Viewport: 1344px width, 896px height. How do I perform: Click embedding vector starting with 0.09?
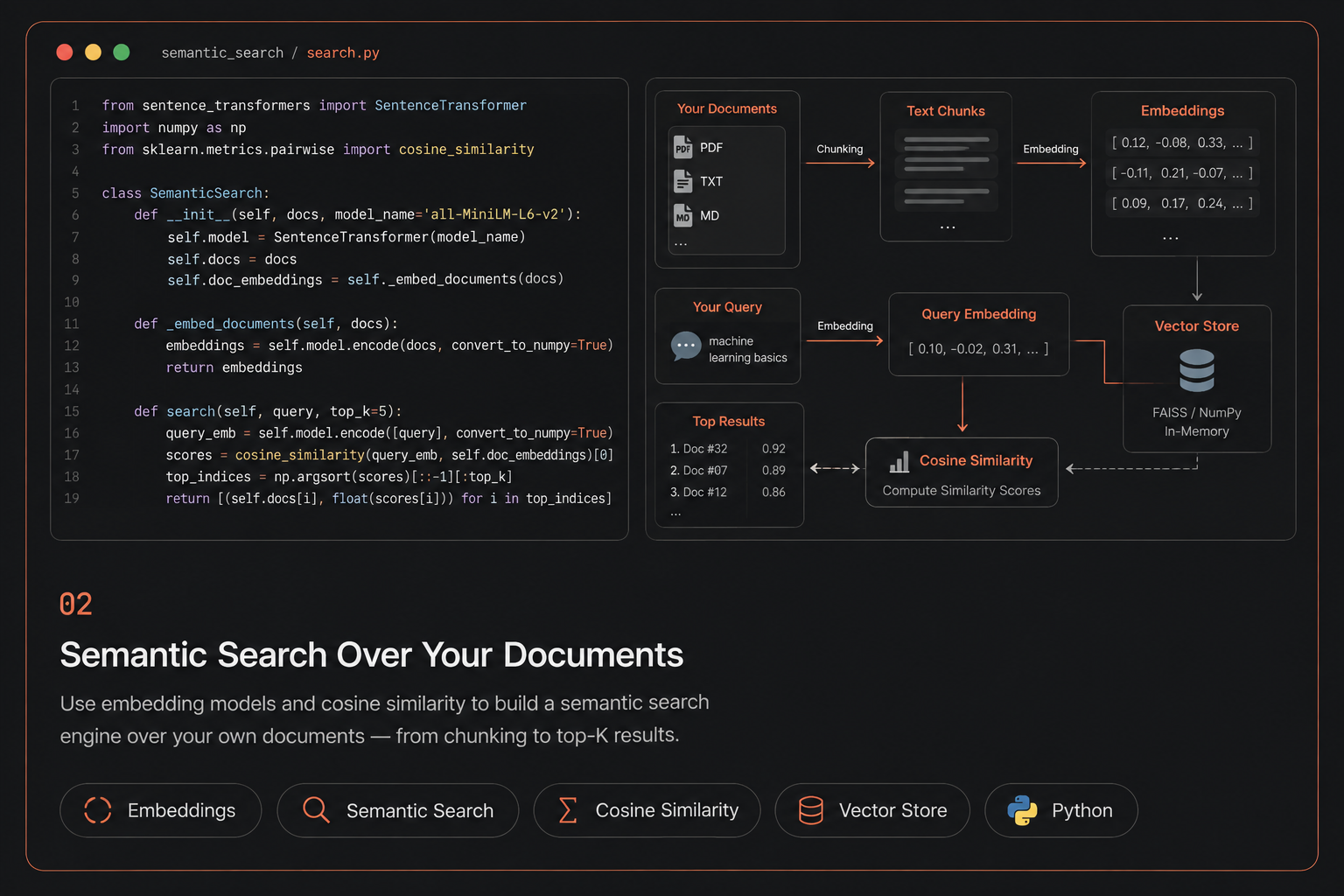click(x=1183, y=204)
